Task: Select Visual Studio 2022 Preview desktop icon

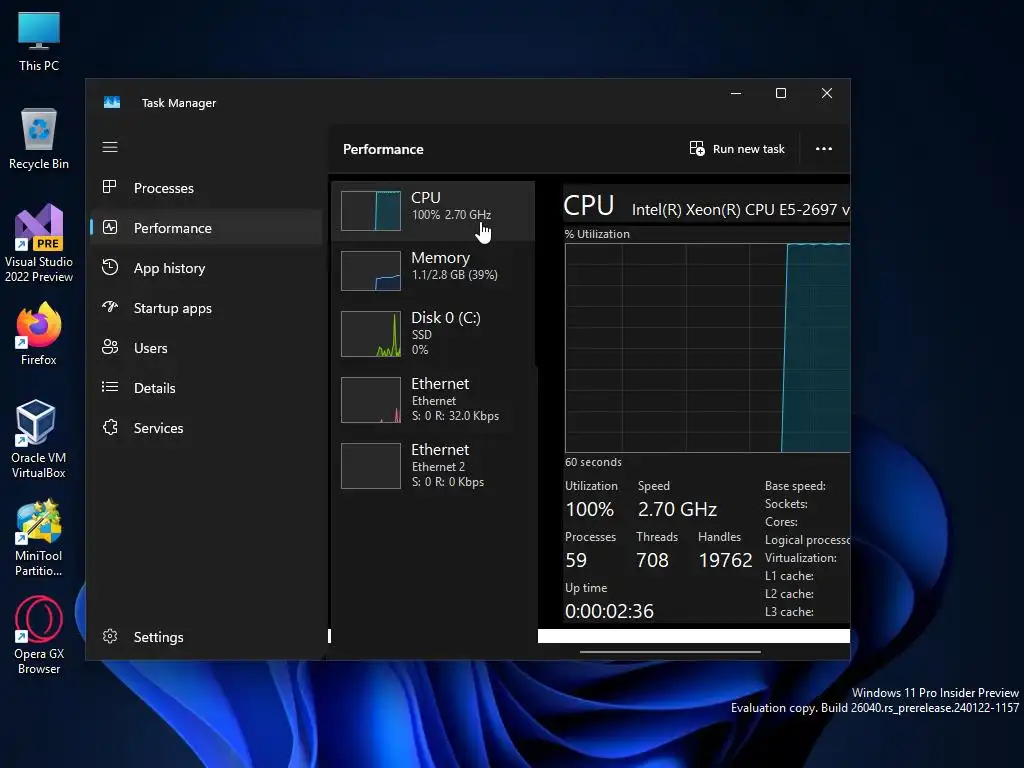Action: [39, 244]
